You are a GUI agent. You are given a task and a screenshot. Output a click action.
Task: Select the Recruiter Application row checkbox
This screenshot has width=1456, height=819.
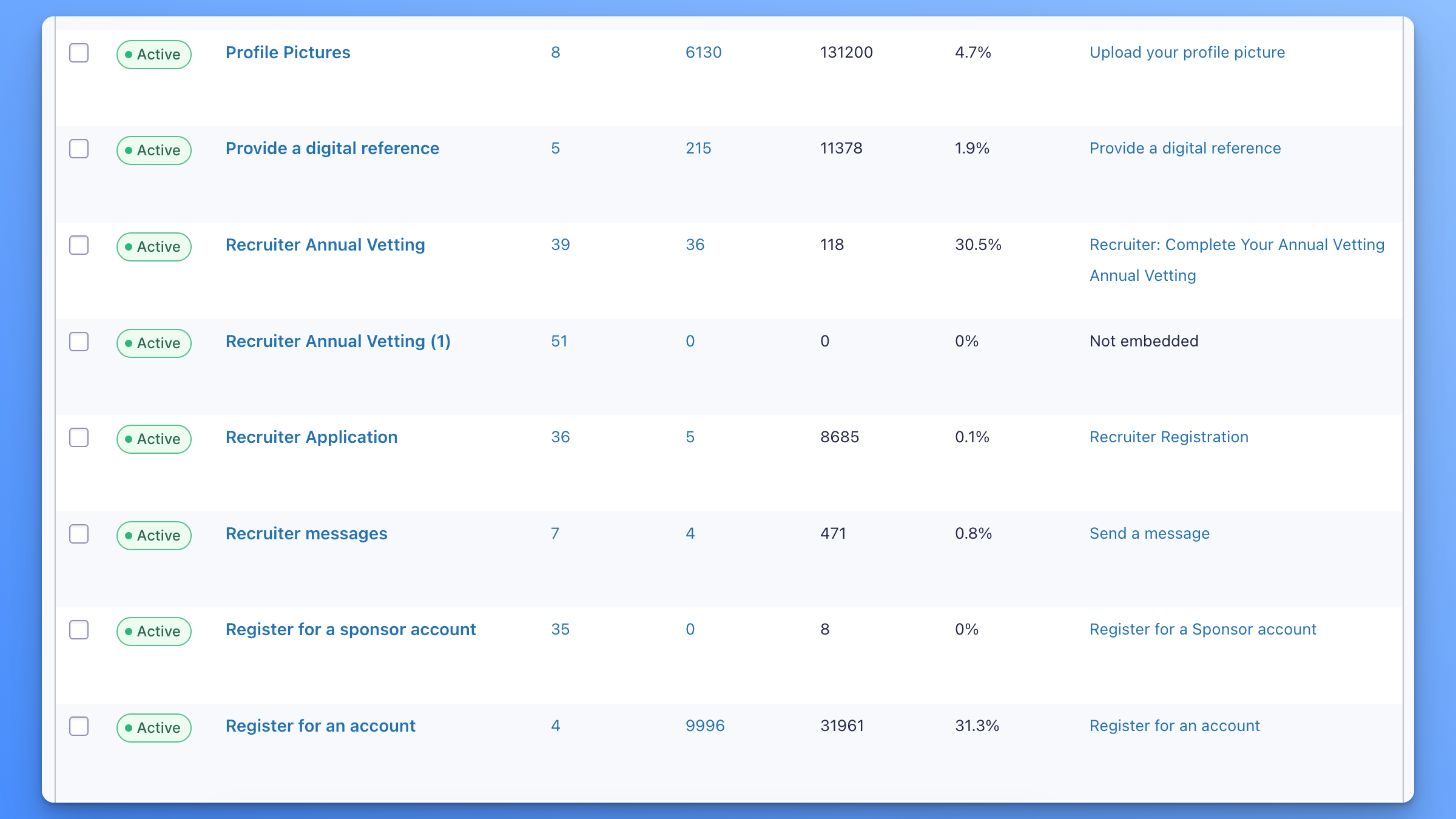[79, 437]
